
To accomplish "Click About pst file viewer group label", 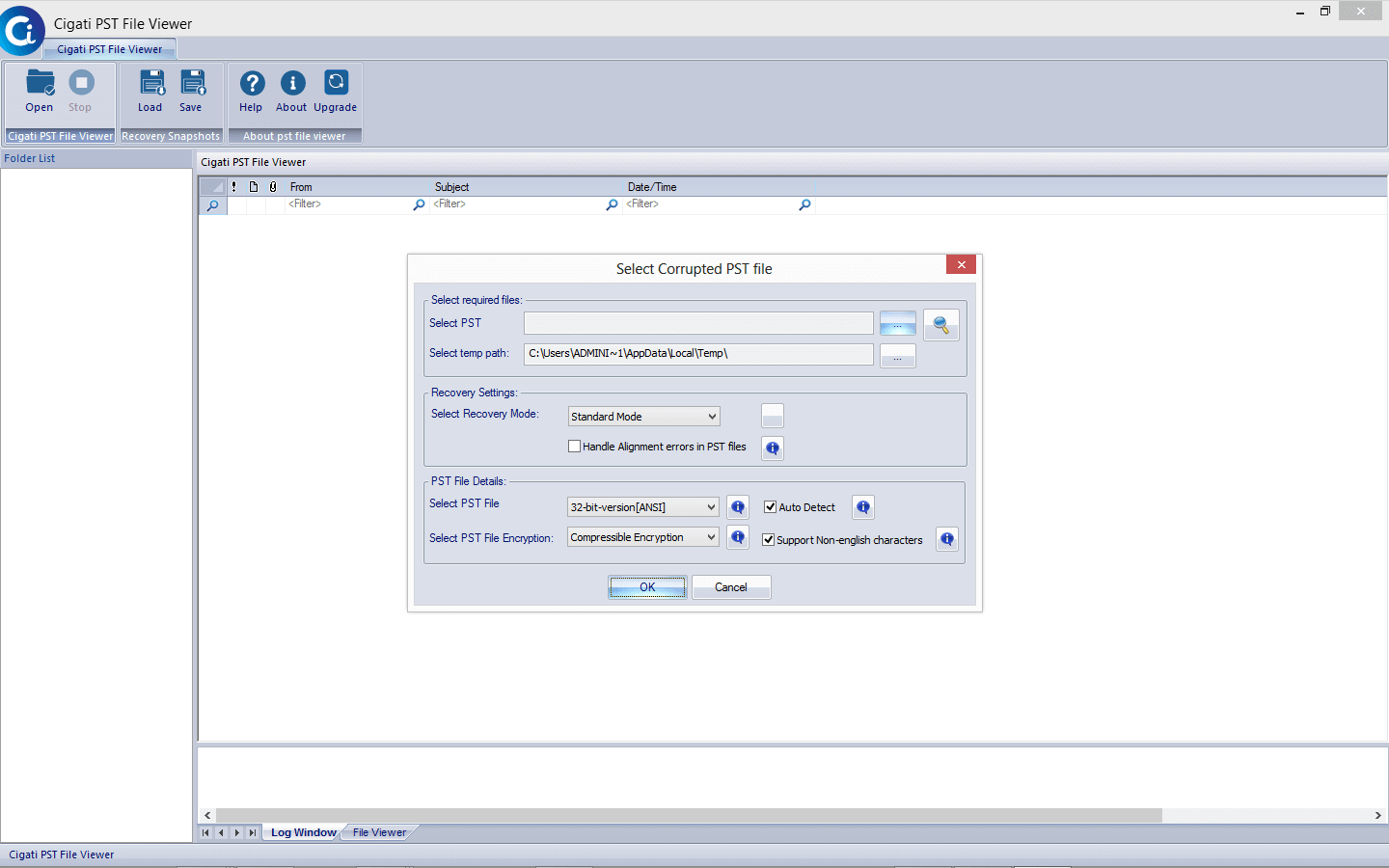I will click(294, 136).
